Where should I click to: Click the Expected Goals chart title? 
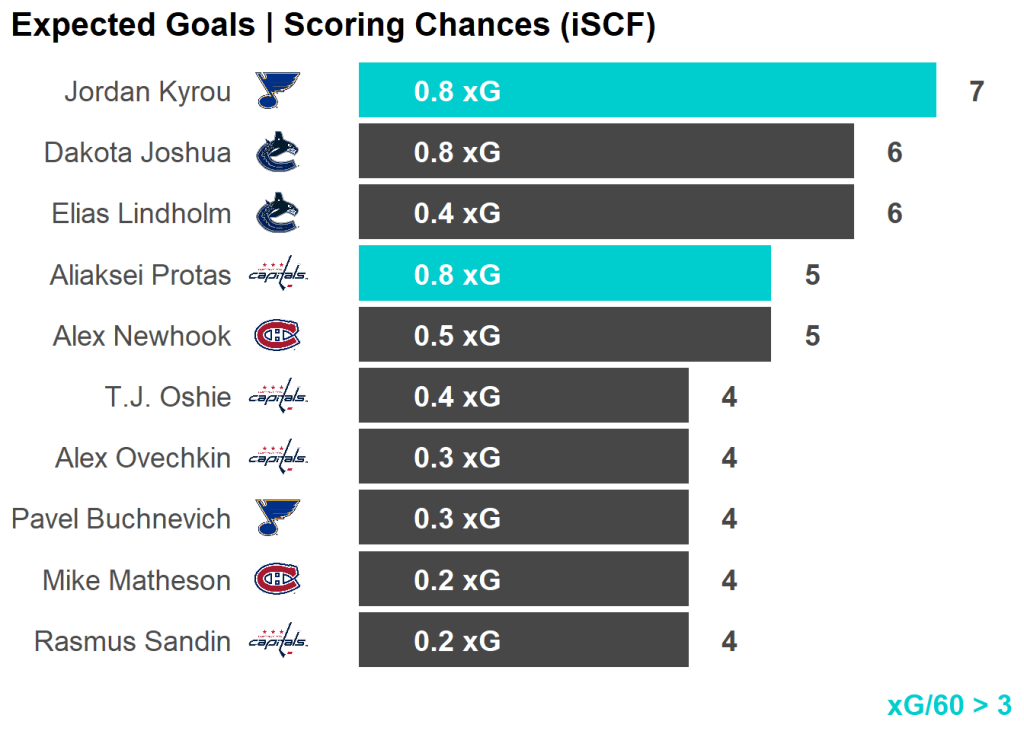(333, 26)
